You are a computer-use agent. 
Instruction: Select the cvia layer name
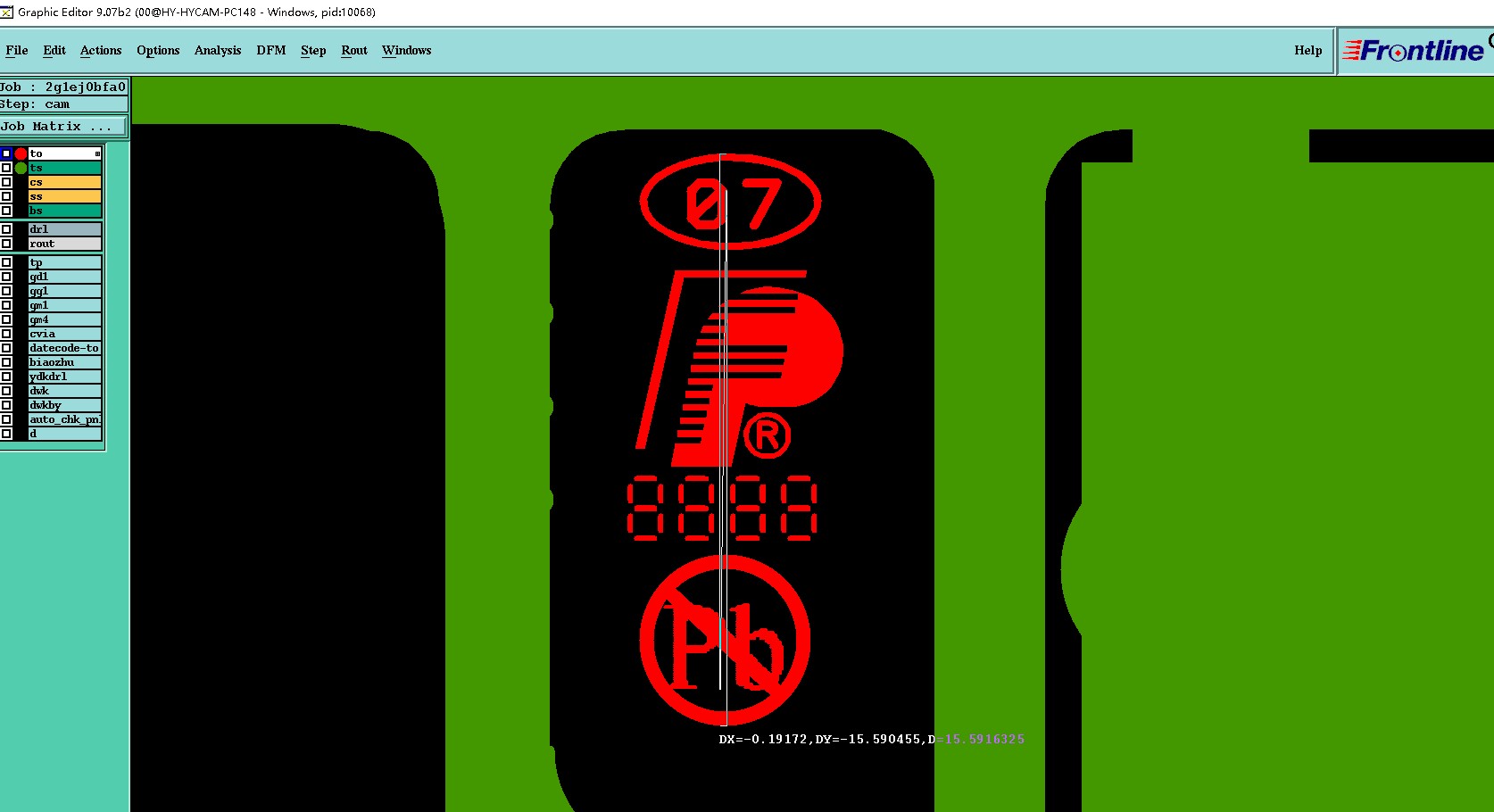(x=64, y=334)
